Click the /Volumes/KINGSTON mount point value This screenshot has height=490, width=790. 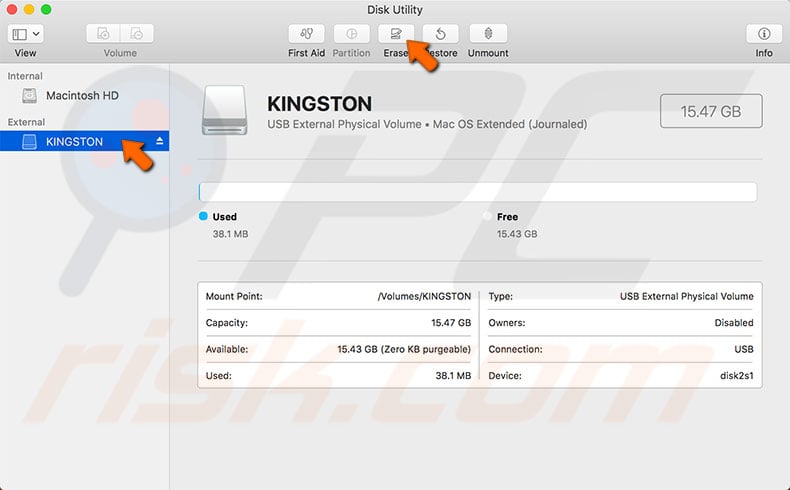(424, 296)
